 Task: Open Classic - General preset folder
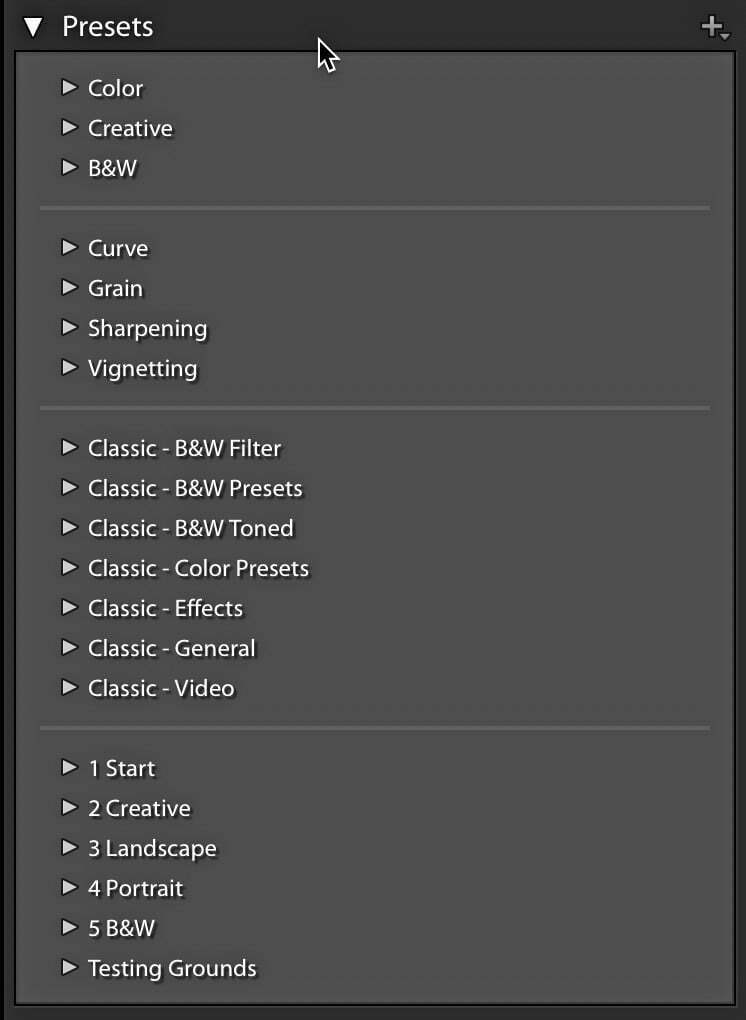171,648
